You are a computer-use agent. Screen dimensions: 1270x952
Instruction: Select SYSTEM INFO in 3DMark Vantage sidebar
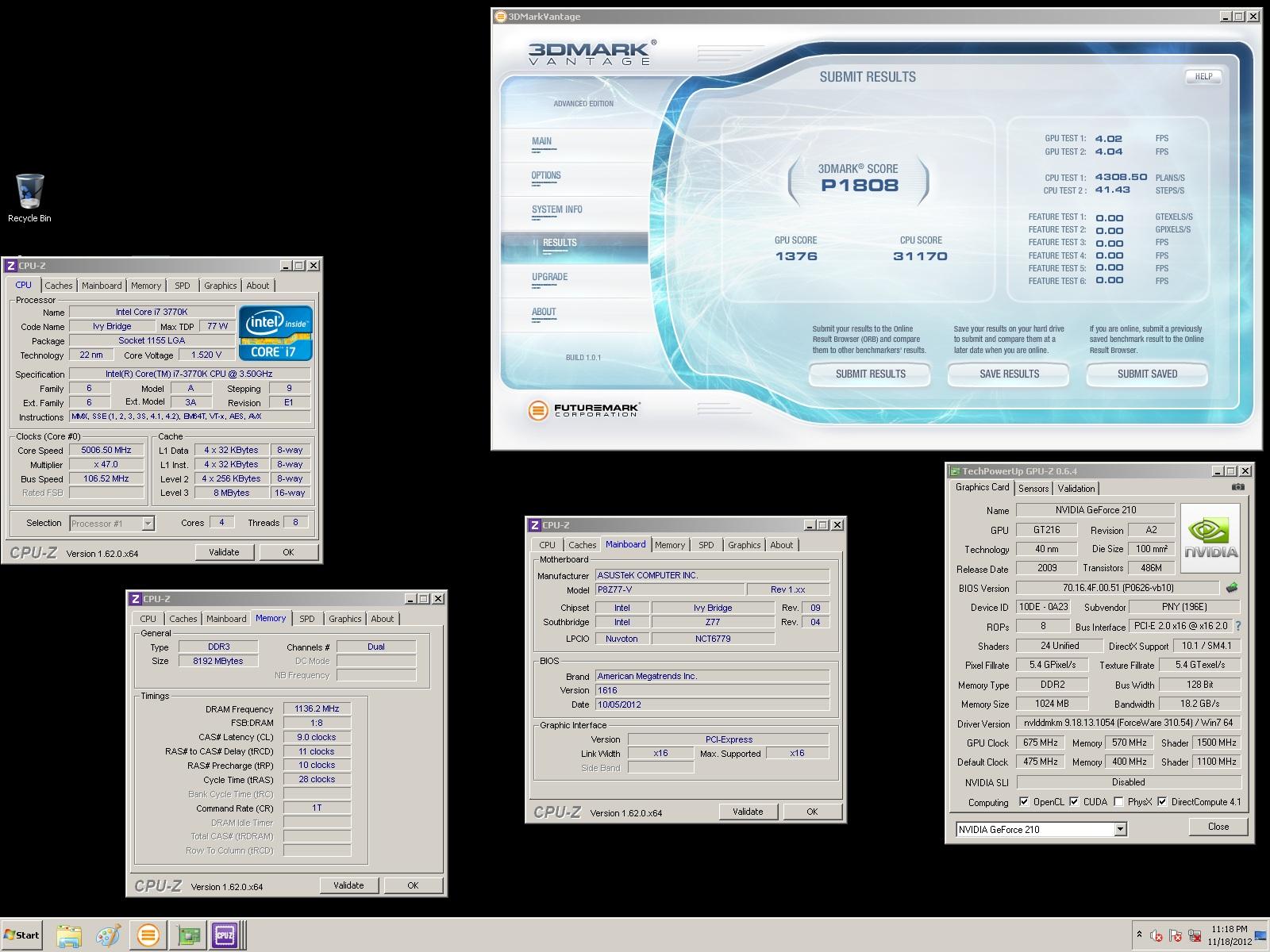click(x=556, y=210)
